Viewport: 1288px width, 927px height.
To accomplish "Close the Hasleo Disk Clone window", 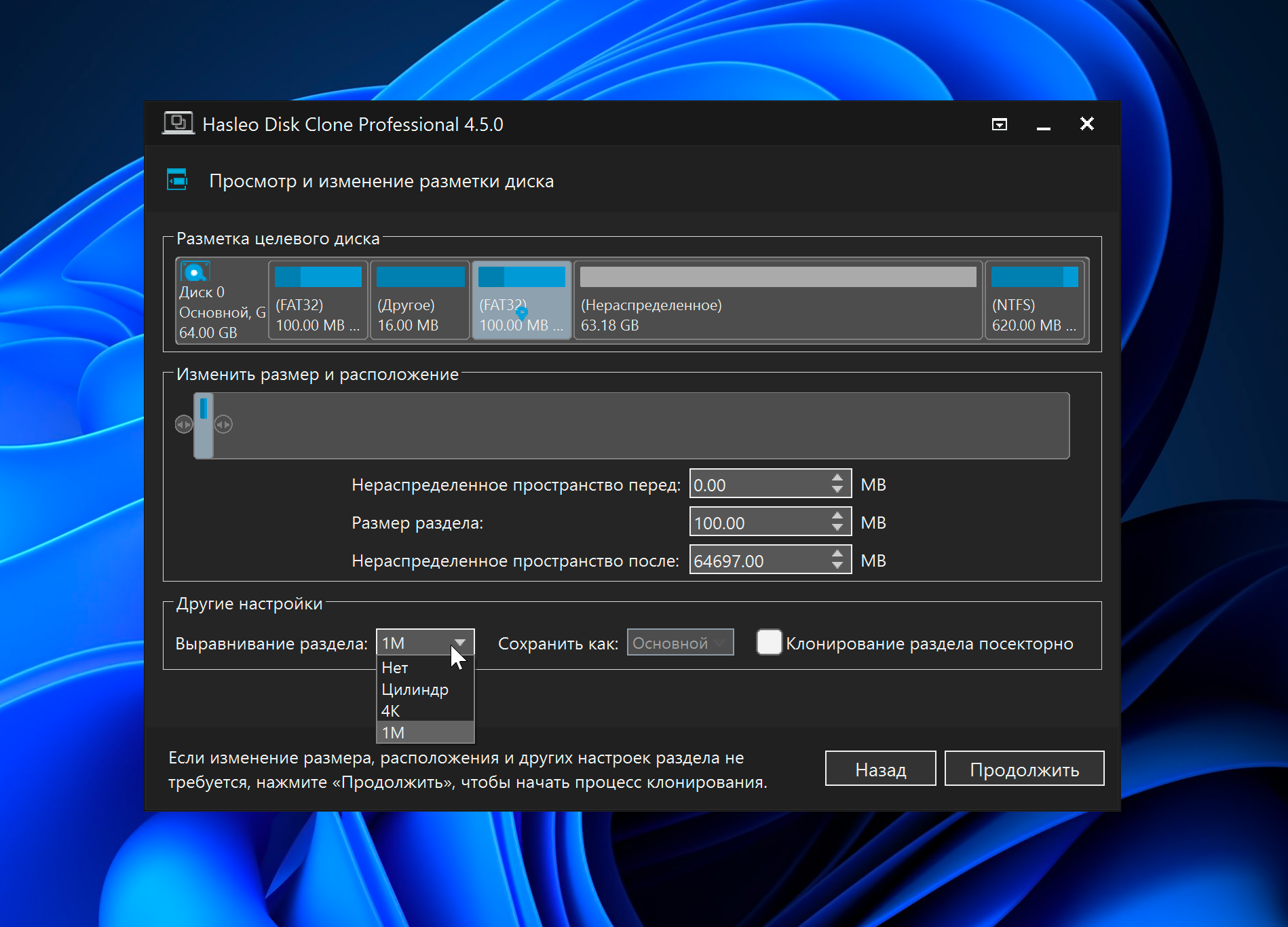I will 1087,124.
